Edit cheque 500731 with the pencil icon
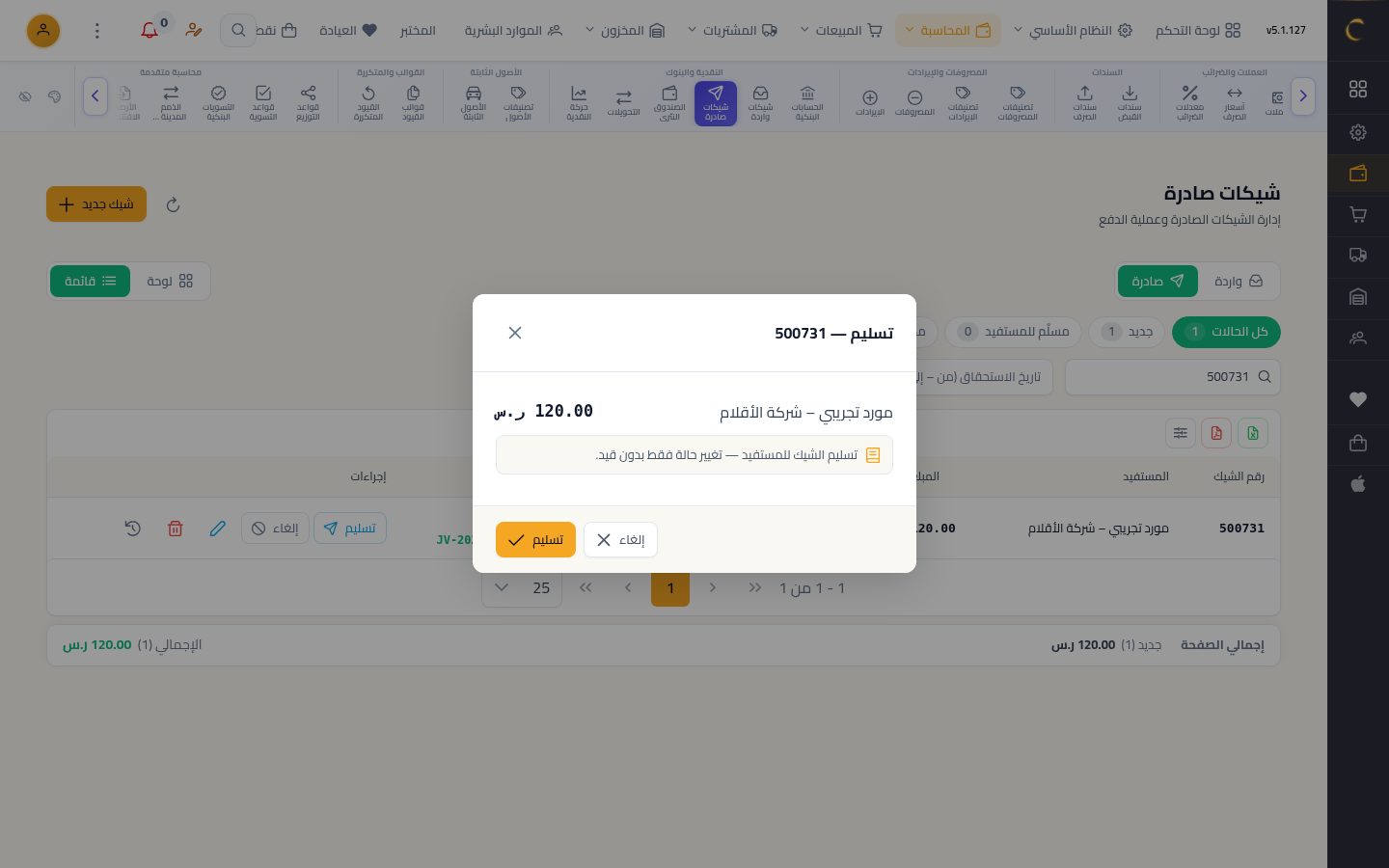The width and height of the screenshot is (1389, 868). [x=218, y=529]
